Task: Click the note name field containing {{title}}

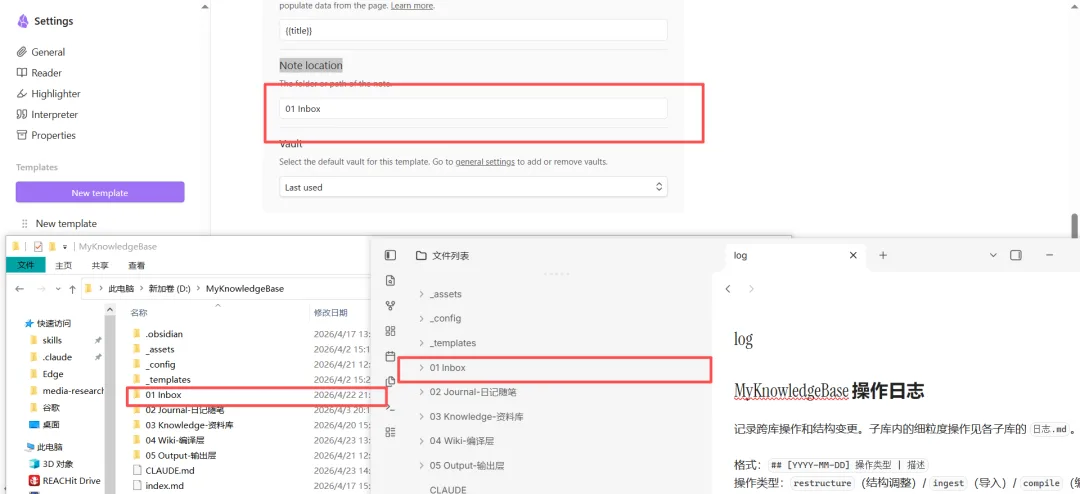Action: point(473,30)
